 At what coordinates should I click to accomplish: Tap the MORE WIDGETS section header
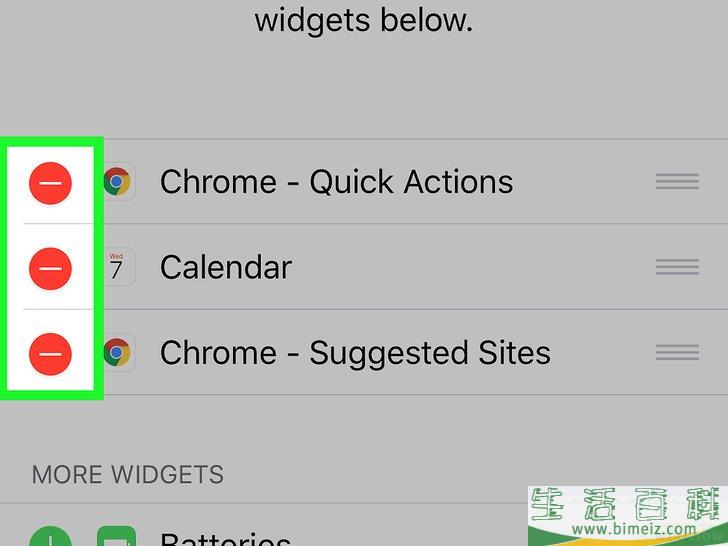128,474
